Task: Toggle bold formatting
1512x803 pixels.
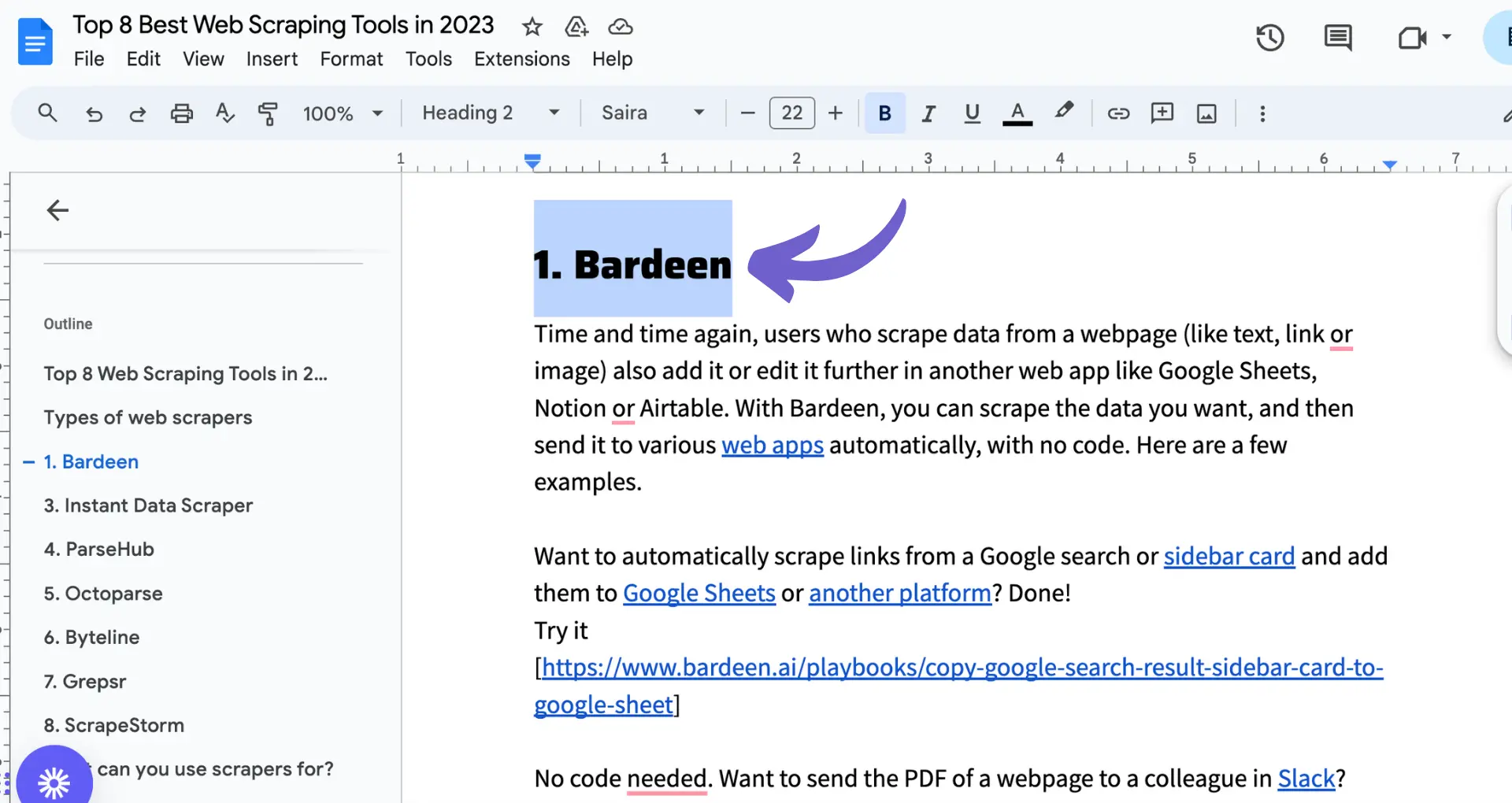Action: coord(885,113)
